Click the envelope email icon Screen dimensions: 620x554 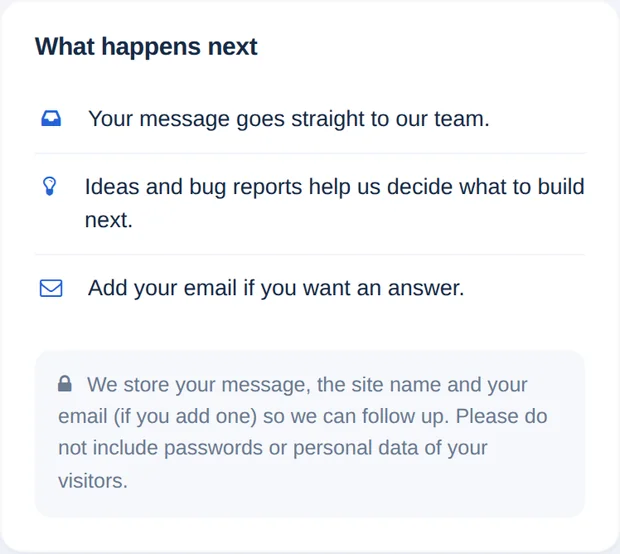pos(51,288)
